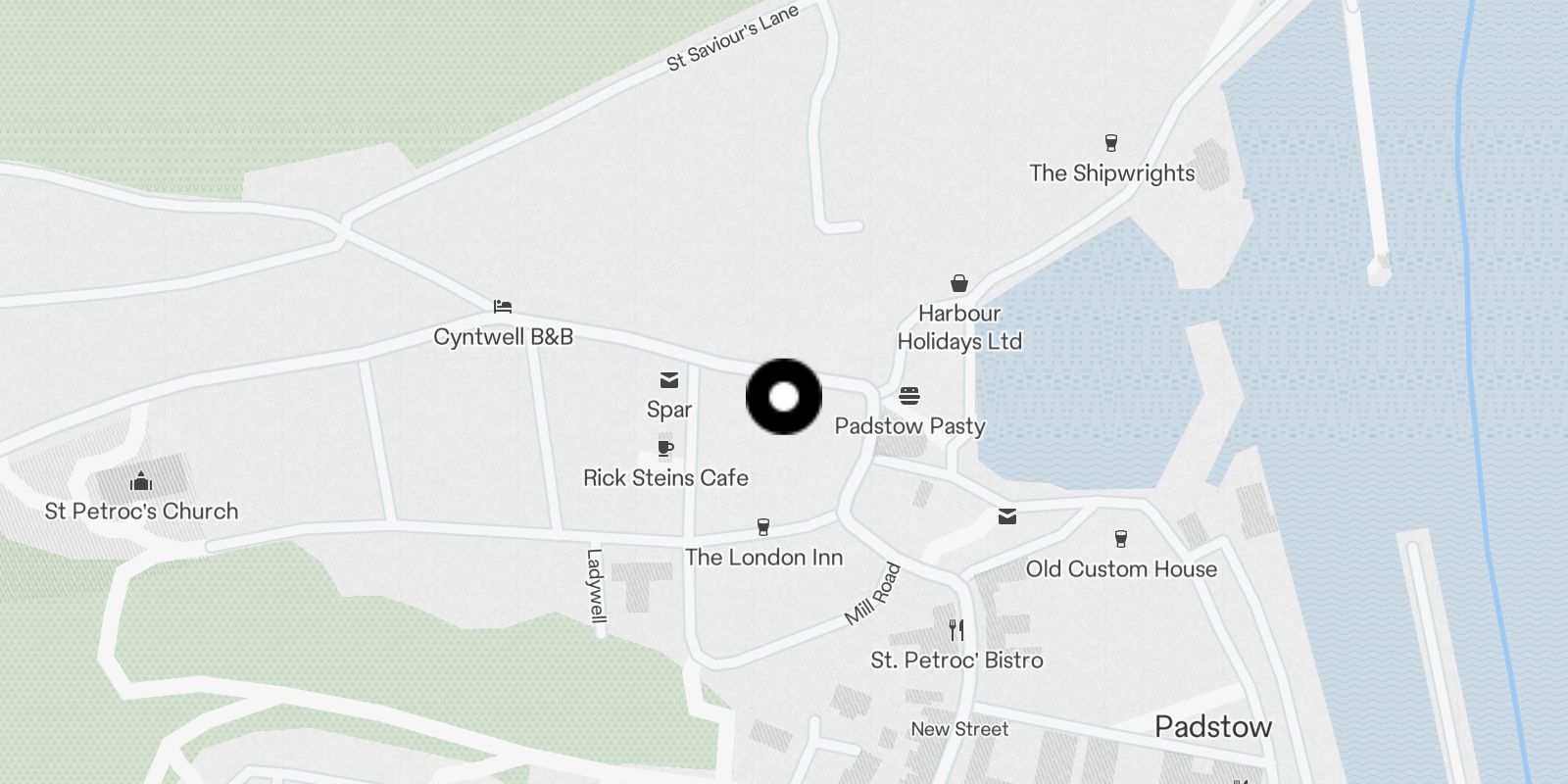Select the Cyntwell B&B text label
Screen dimensions: 1568x784
click(503, 337)
